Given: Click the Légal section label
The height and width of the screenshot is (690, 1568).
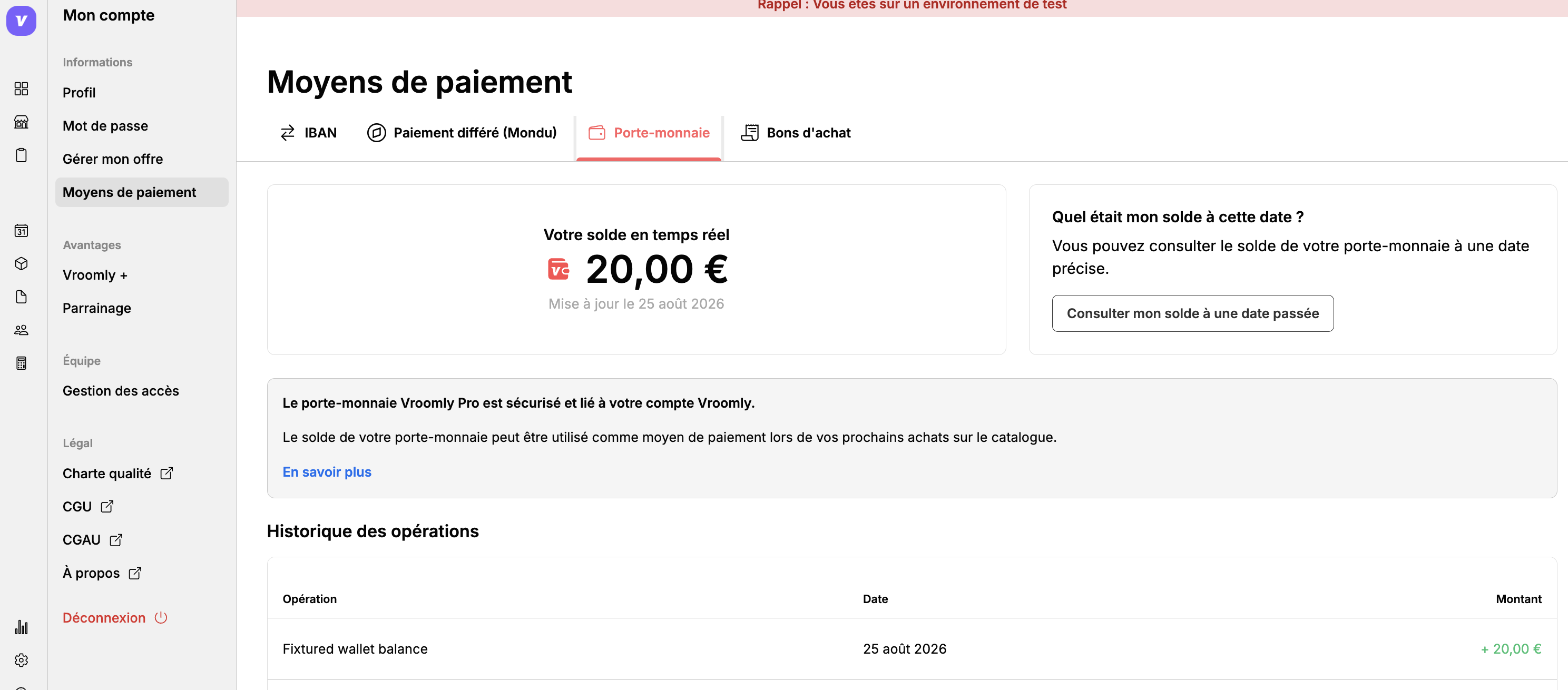Looking at the screenshot, I should click(x=77, y=443).
